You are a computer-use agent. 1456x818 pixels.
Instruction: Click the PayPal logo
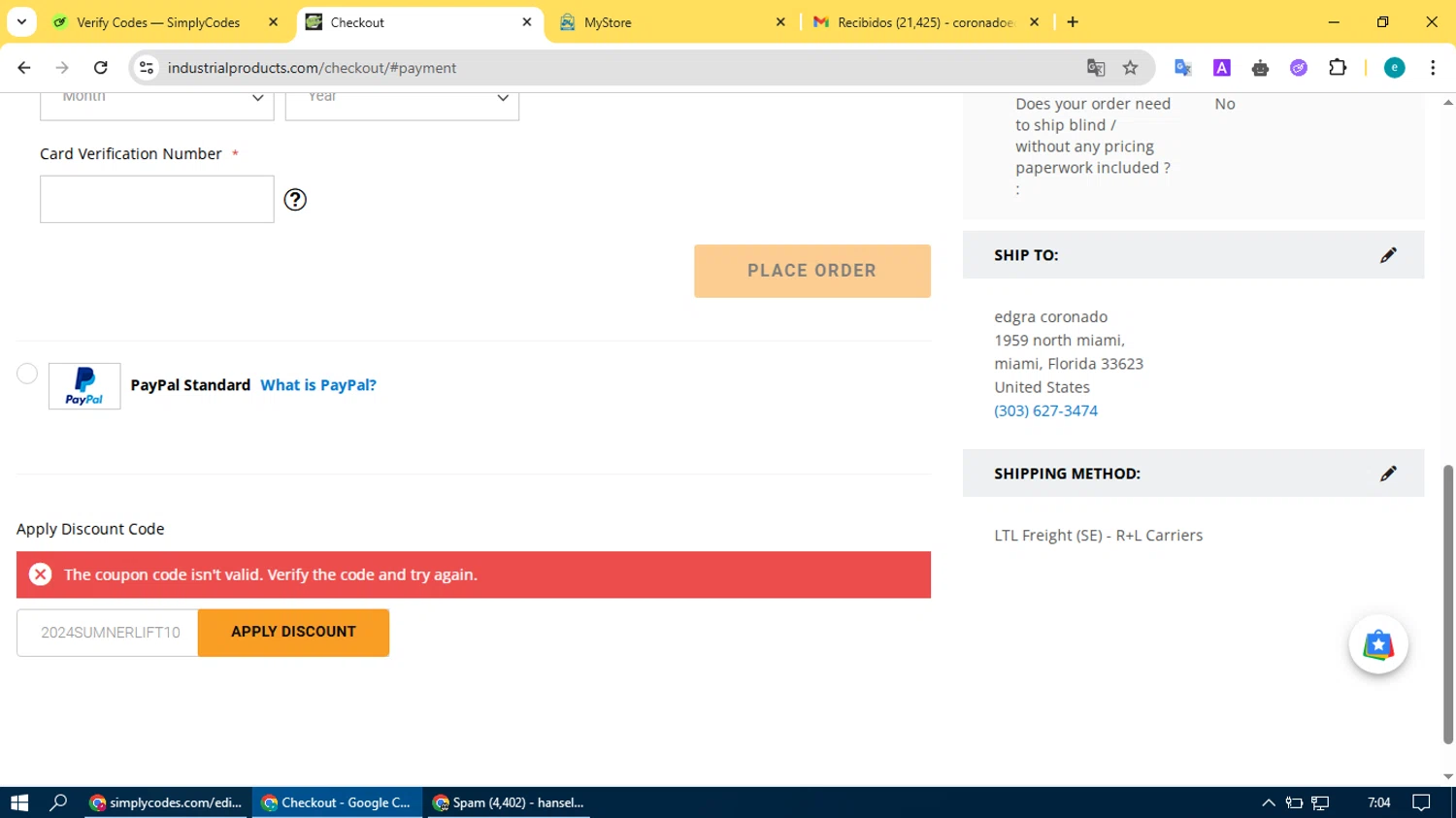(84, 386)
